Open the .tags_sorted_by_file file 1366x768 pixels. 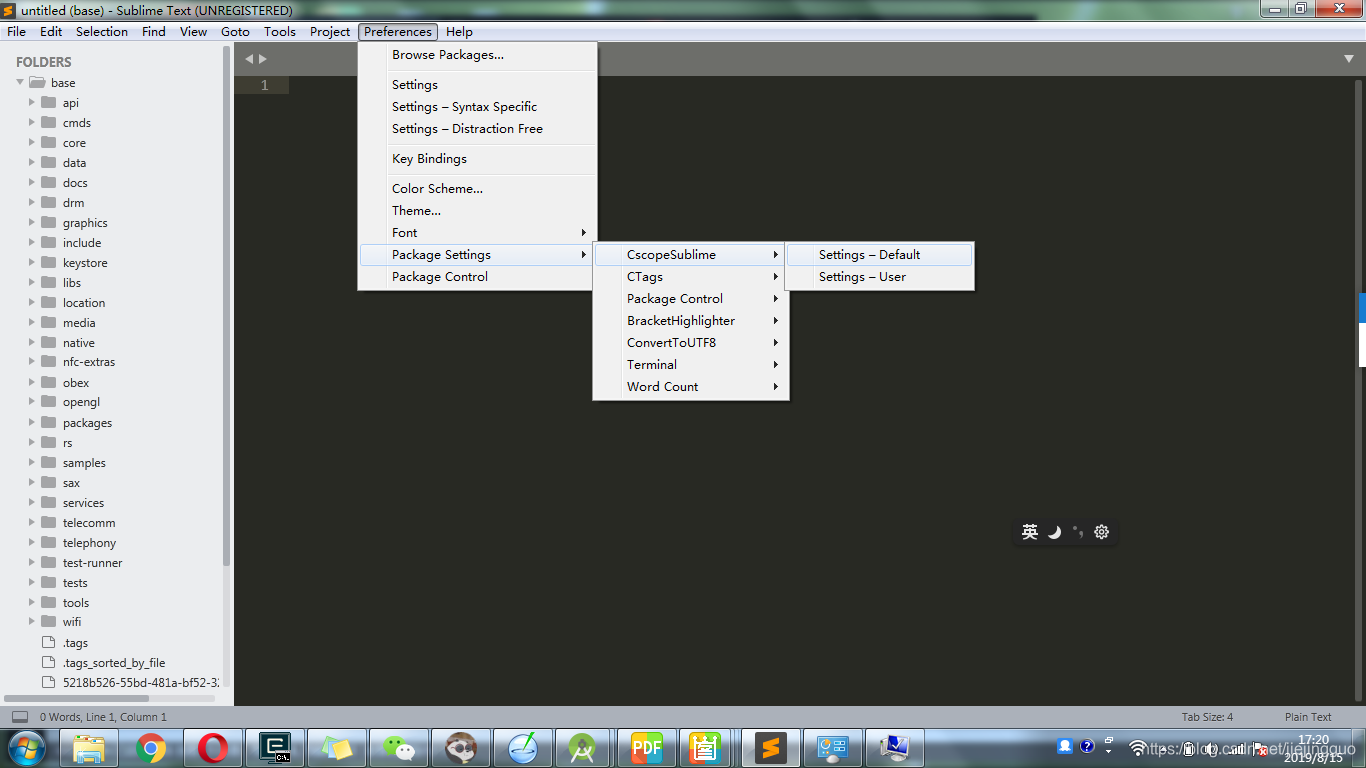[113, 662]
